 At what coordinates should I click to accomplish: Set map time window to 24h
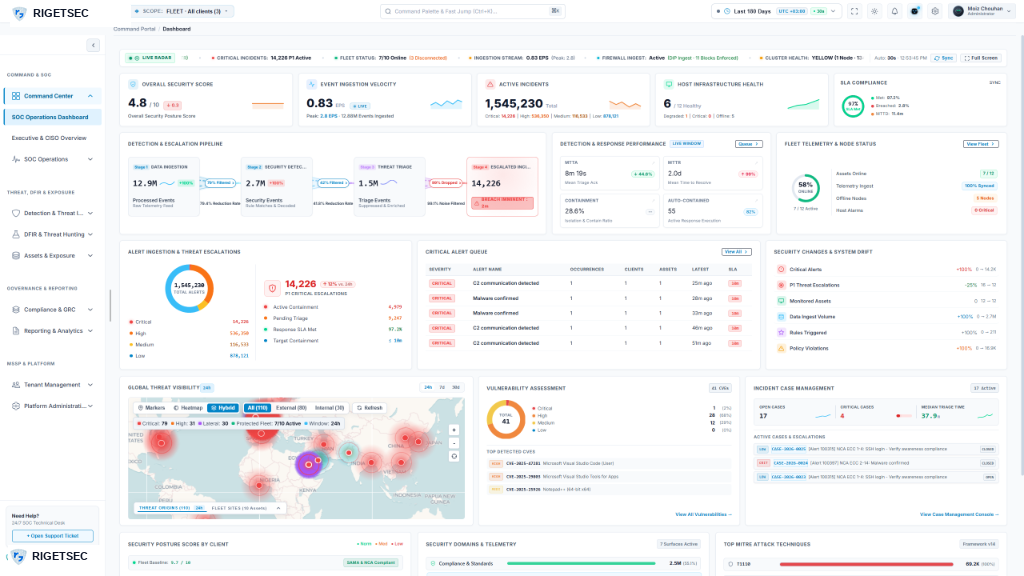point(428,387)
